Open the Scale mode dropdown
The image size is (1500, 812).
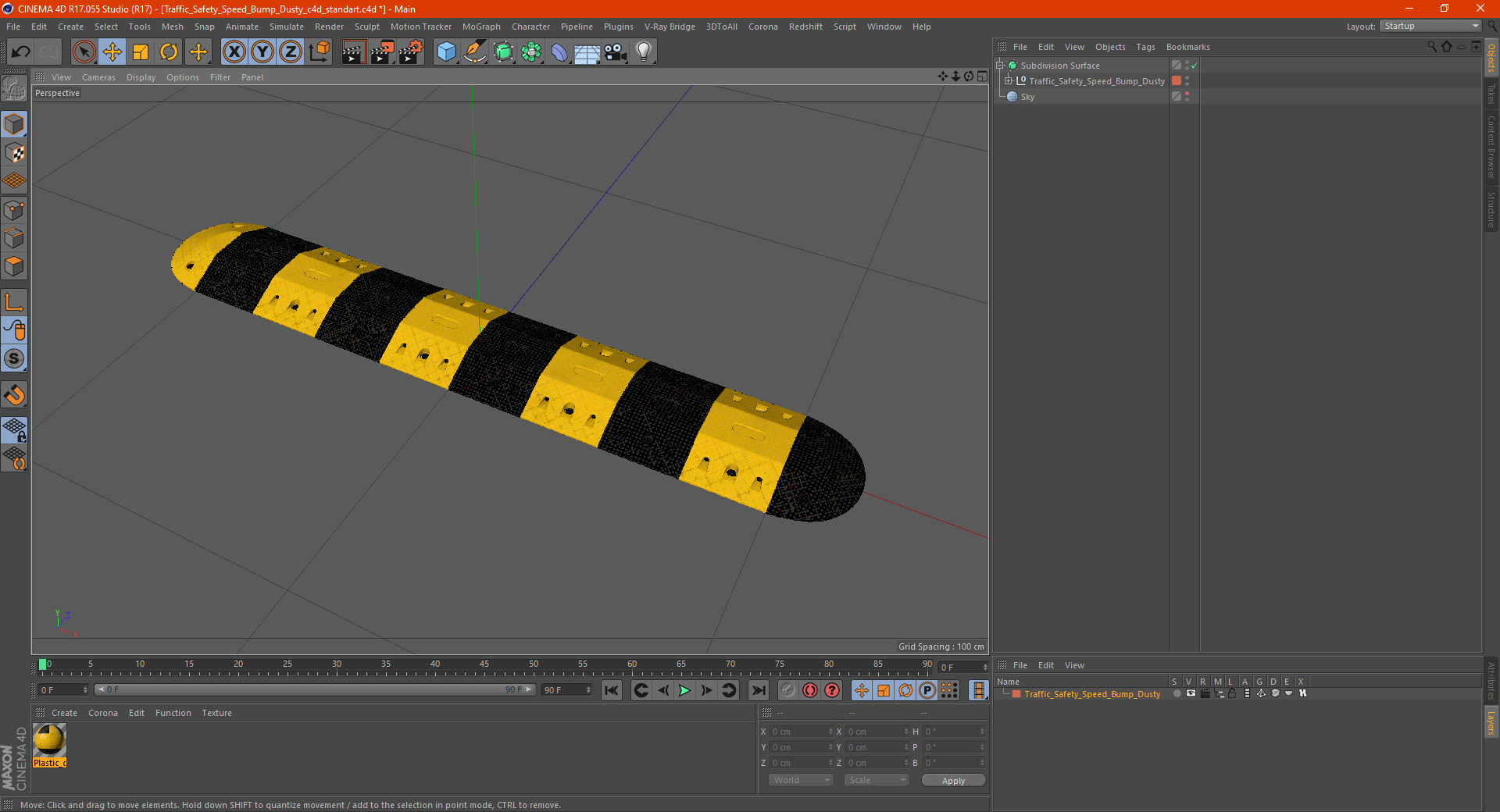876,780
